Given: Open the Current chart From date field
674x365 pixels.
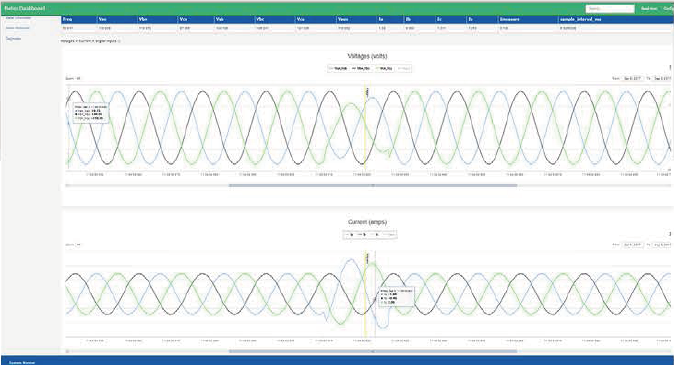Looking at the screenshot, I should coord(633,245).
